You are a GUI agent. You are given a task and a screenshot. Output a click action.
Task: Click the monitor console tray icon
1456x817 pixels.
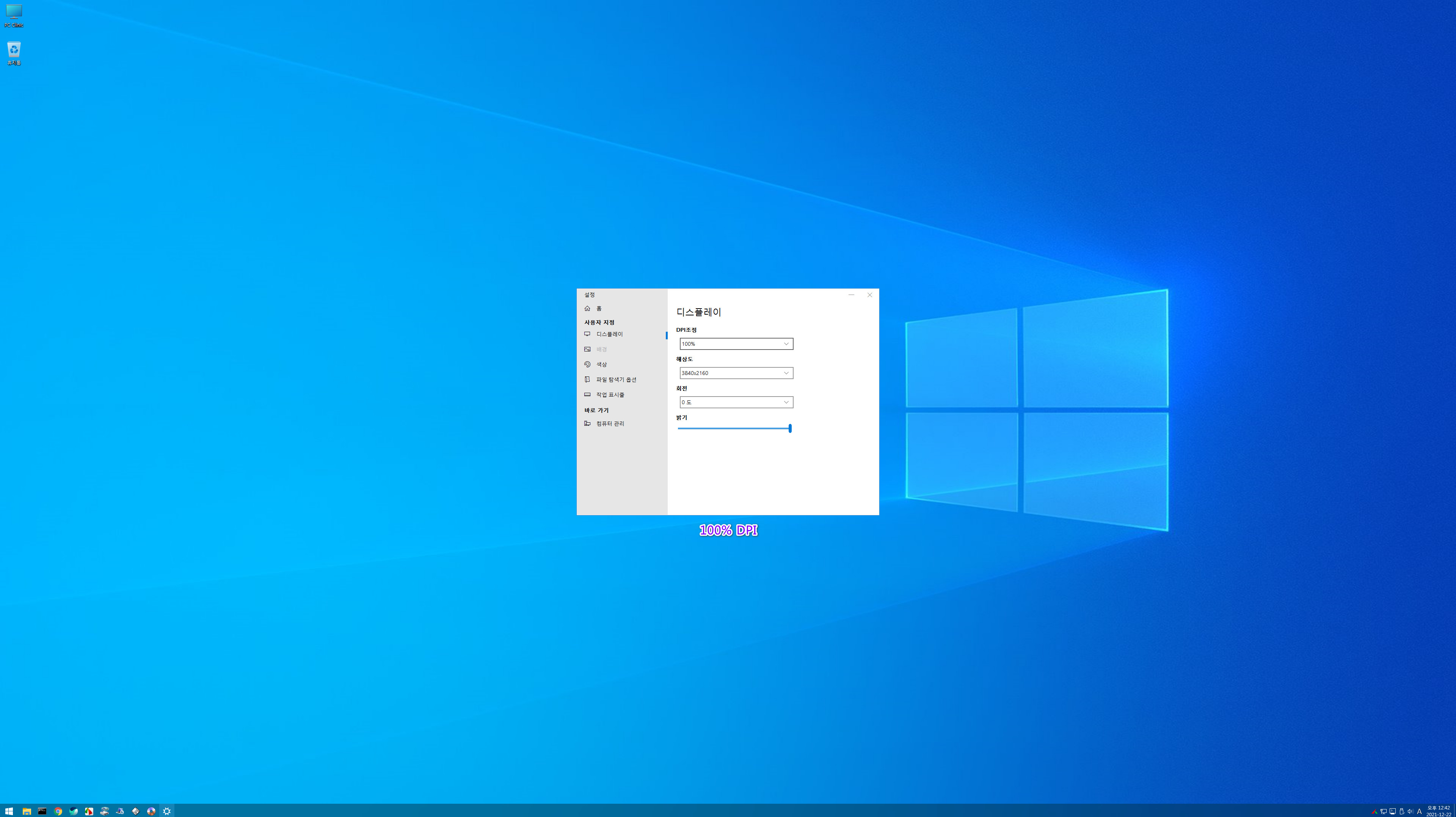(1393, 811)
